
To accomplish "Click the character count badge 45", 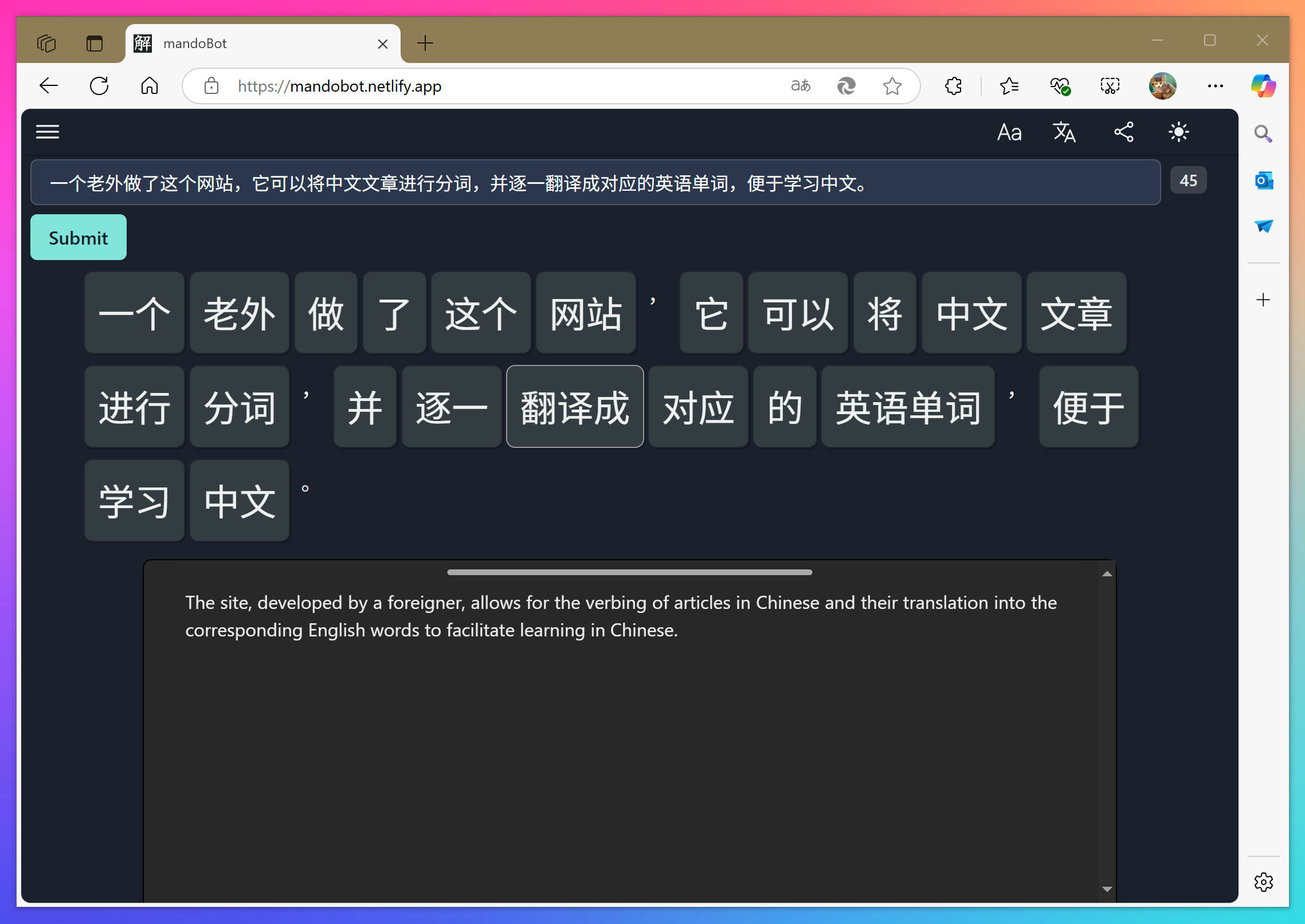I will 1188,180.
